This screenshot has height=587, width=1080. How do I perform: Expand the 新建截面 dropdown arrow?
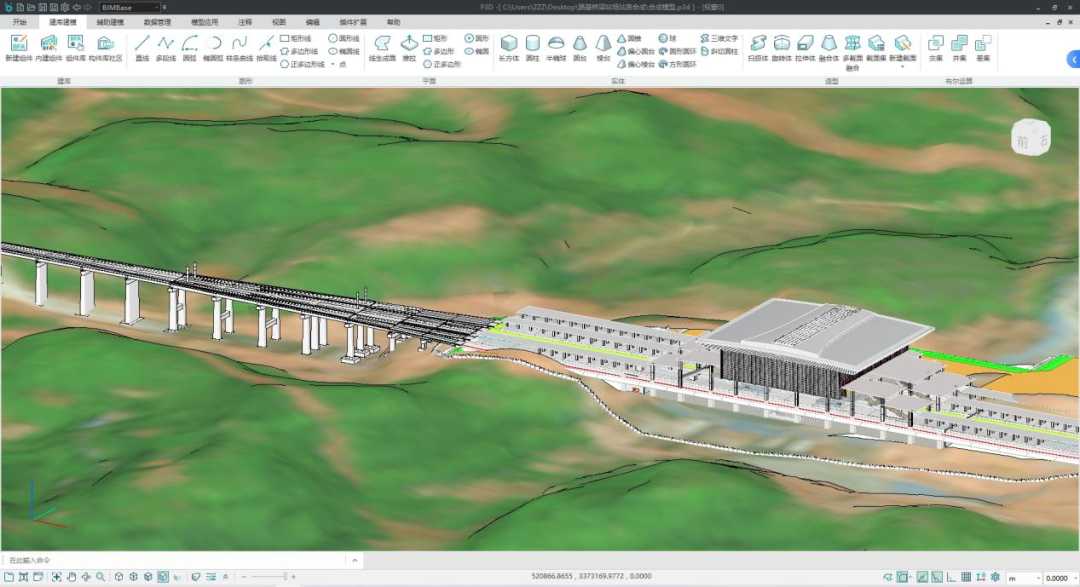click(x=902, y=66)
